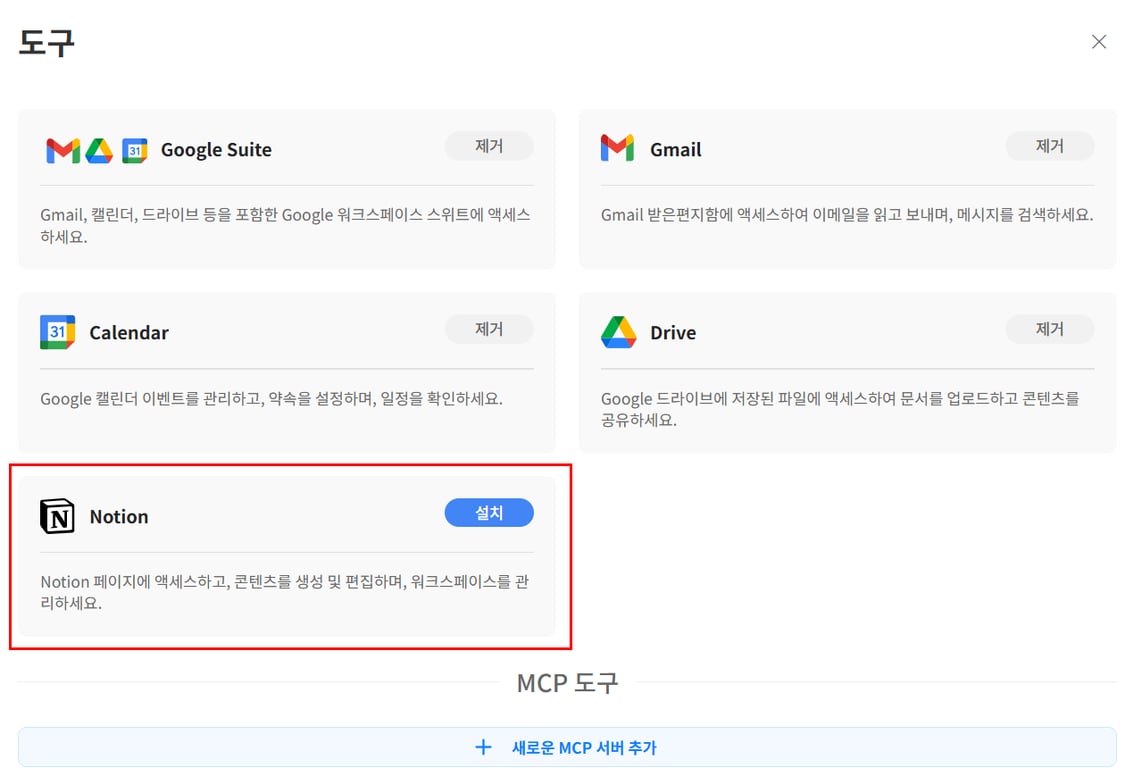This screenshot has height=768, width=1142.
Task: Remove Gmail using its 제거 button
Action: click(1050, 146)
